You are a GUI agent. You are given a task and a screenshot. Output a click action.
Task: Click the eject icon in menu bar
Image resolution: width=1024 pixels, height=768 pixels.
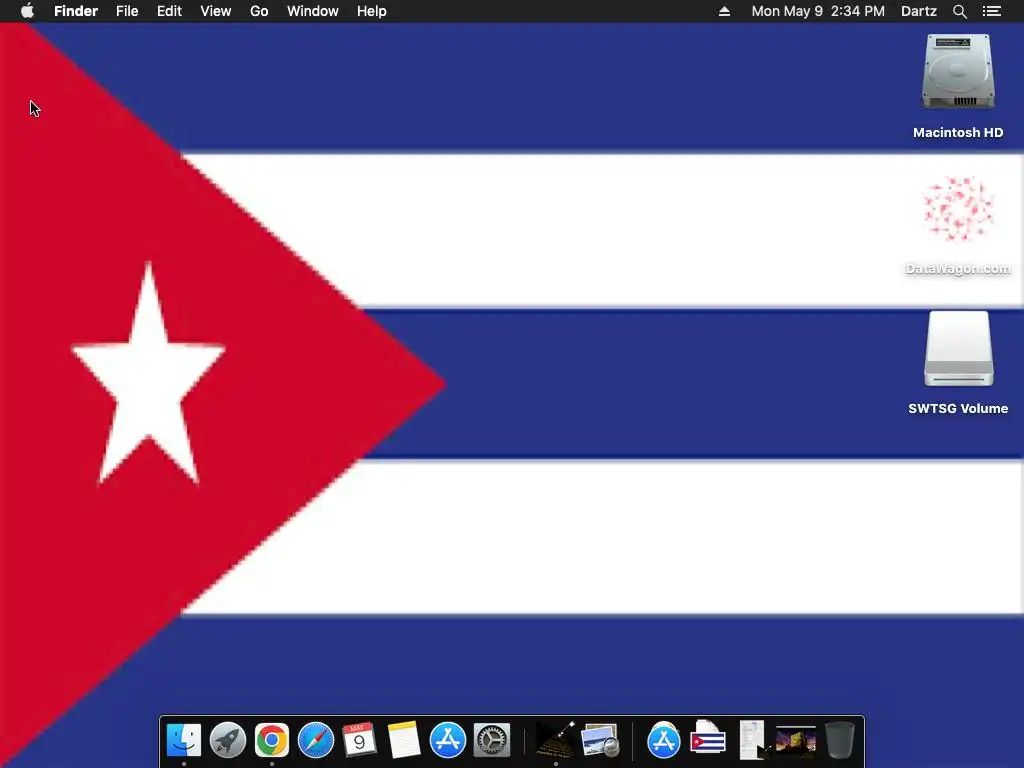724,11
